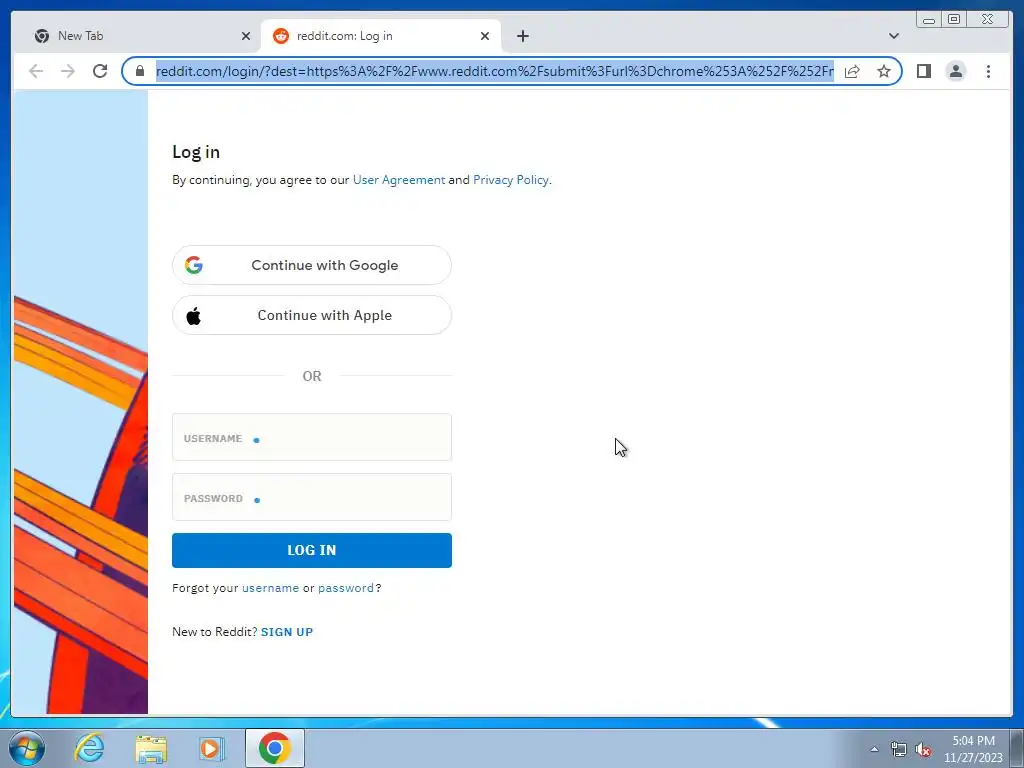Share this page using the share icon
The height and width of the screenshot is (768, 1024).
tap(852, 71)
